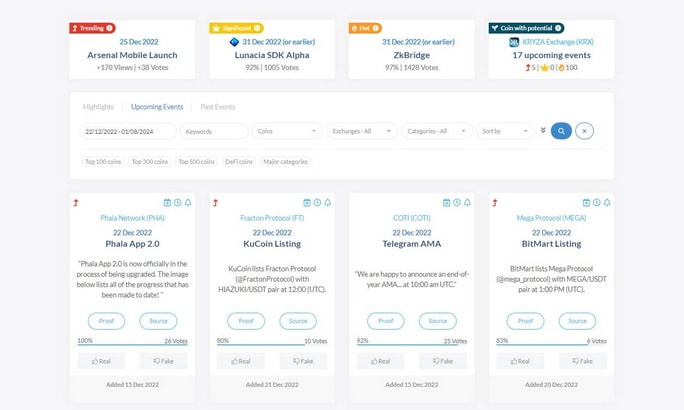Vote Real on the Phala App 2.0 event
The height and width of the screenshot is (410, 684).
101,361
